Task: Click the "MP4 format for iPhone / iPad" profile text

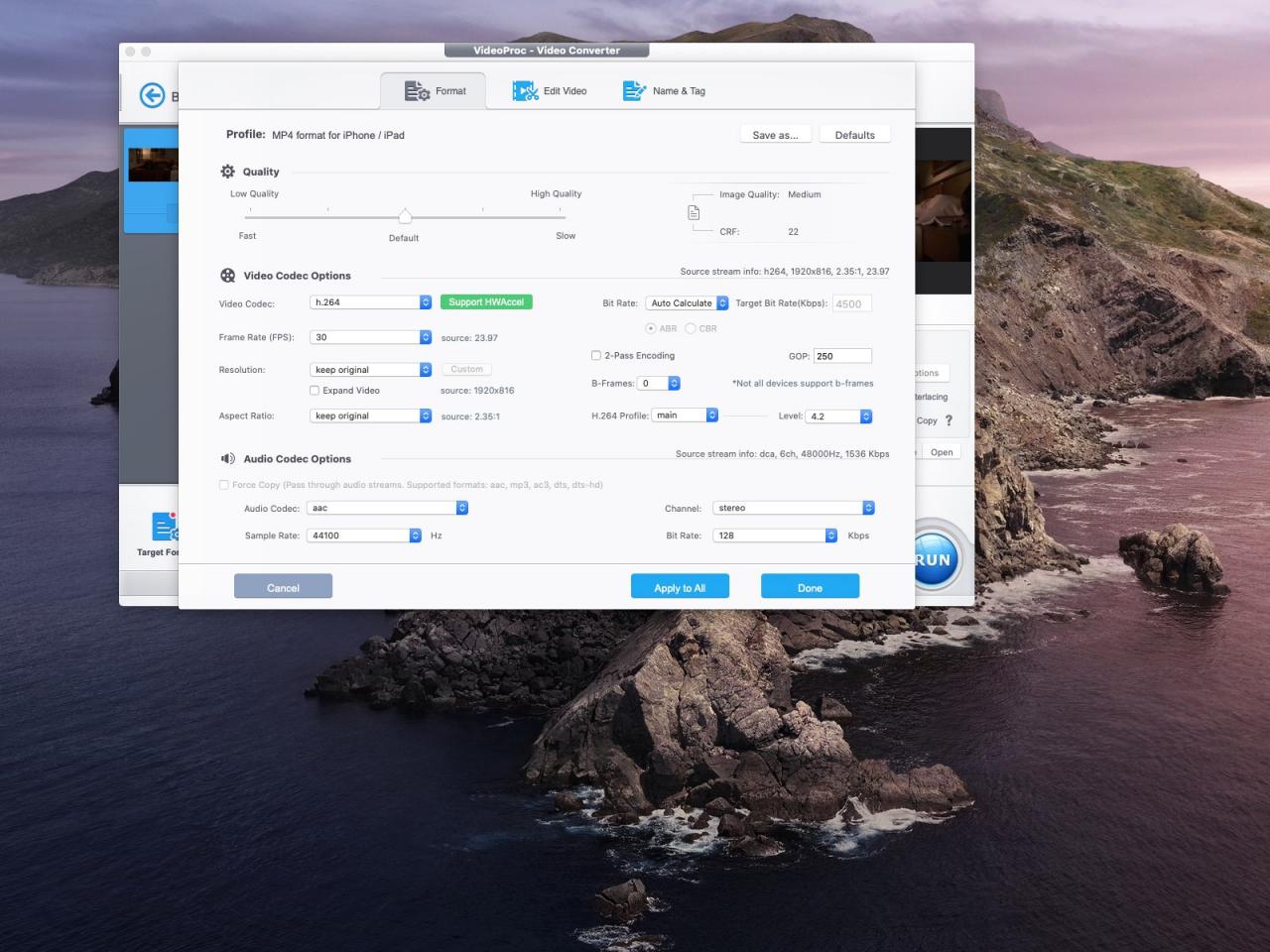Action: (338, 135)
